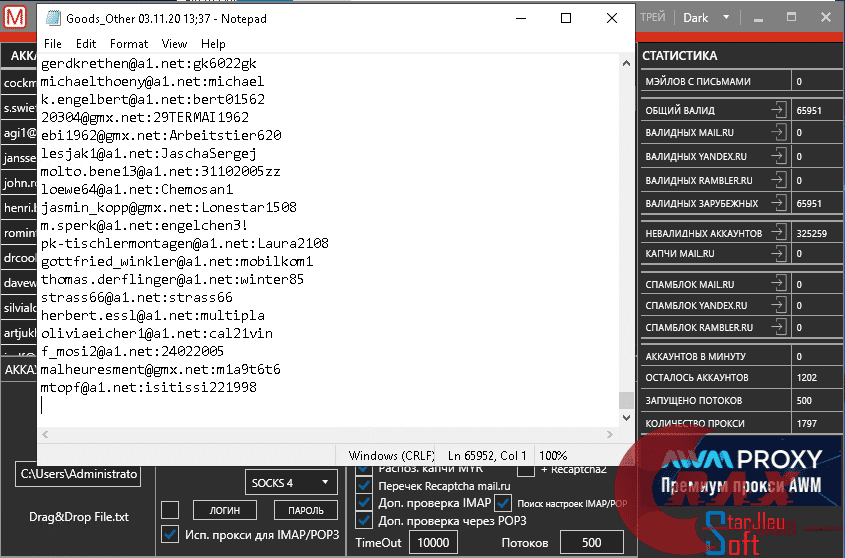Toggle Поиск настроек IMAP/POP checkbox

point(502,503)
